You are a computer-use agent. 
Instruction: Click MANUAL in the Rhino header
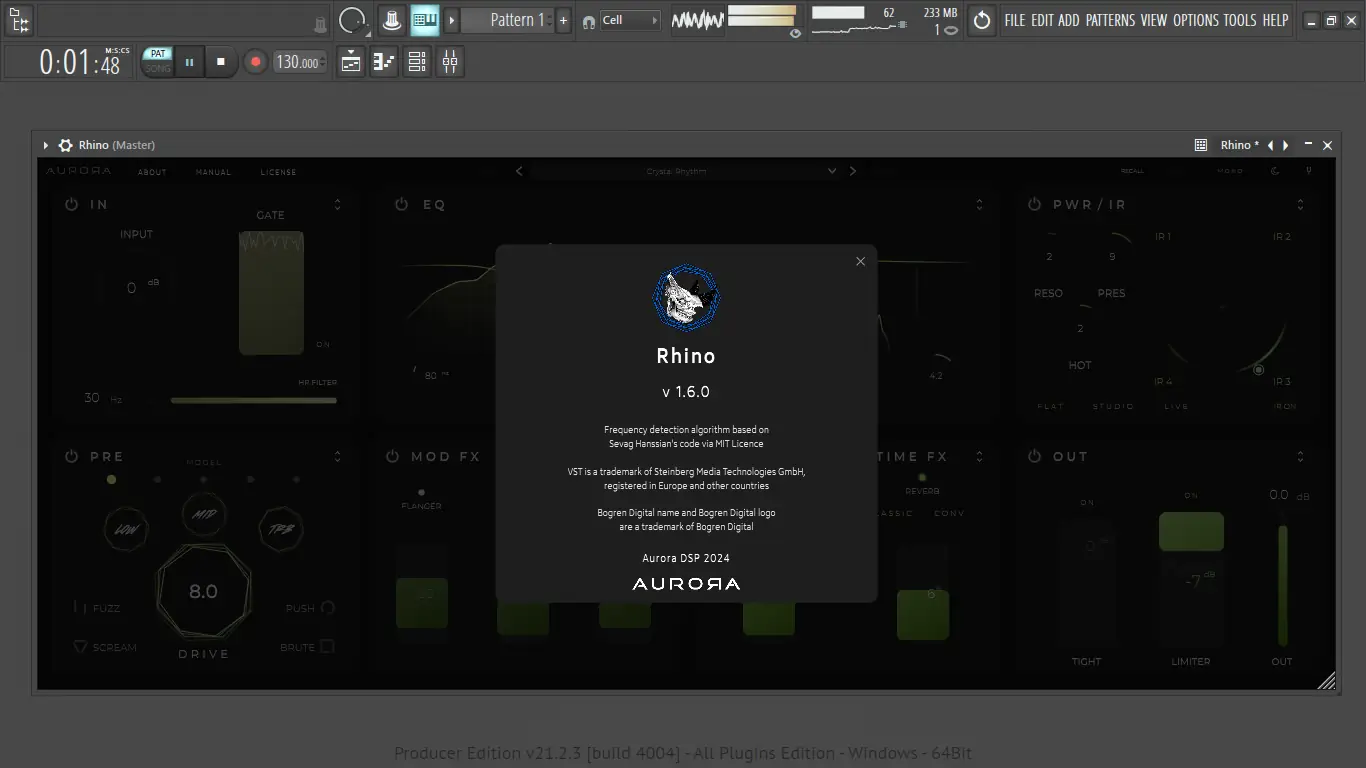coord(213,172)
